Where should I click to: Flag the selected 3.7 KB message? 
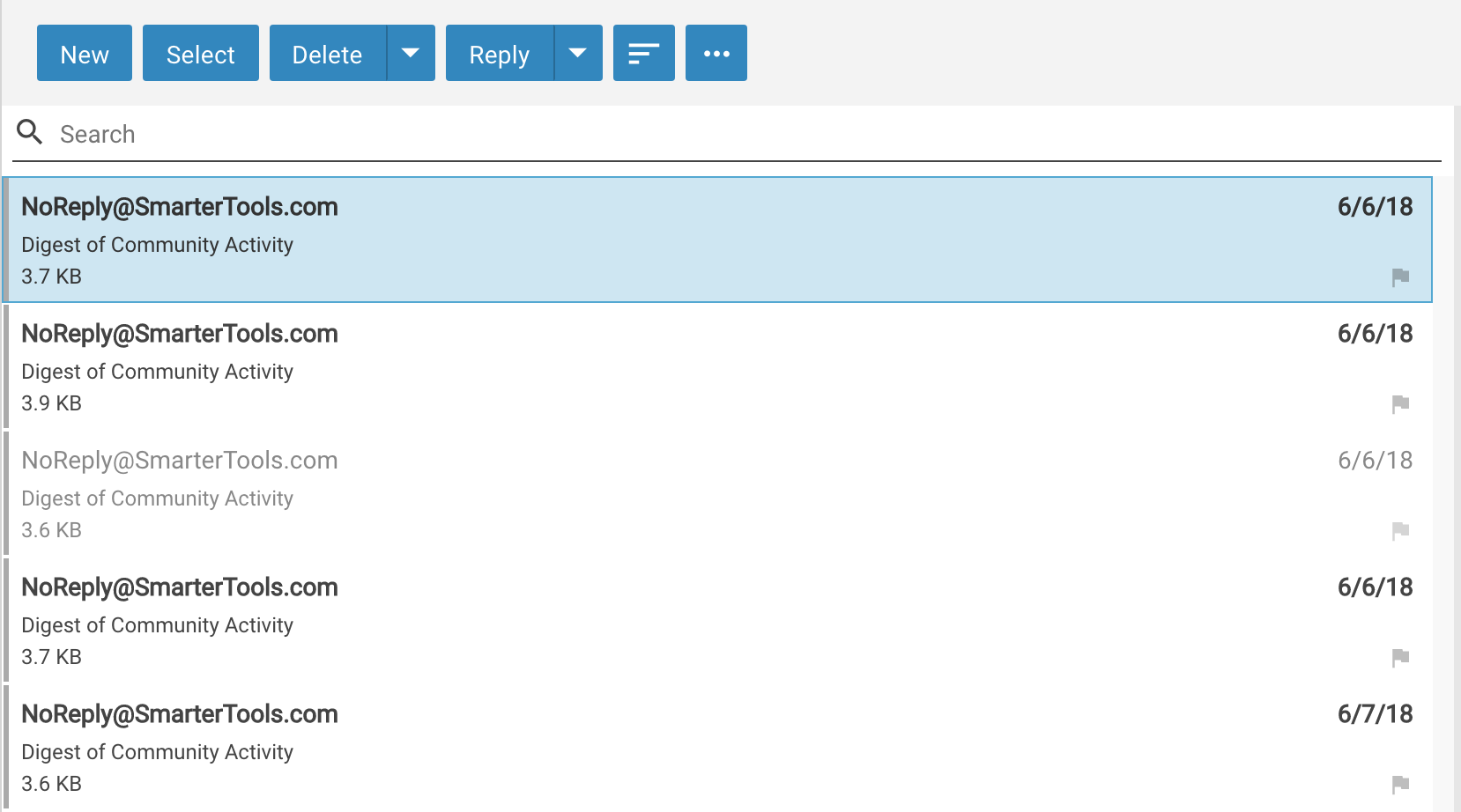click(1400, 277)
